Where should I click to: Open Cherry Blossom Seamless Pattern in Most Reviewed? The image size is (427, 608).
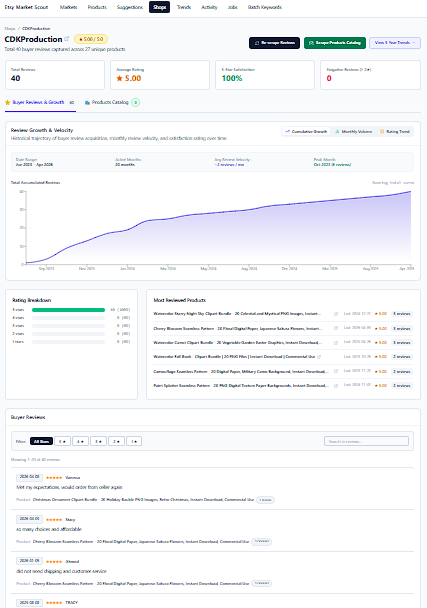coord(237,328)
